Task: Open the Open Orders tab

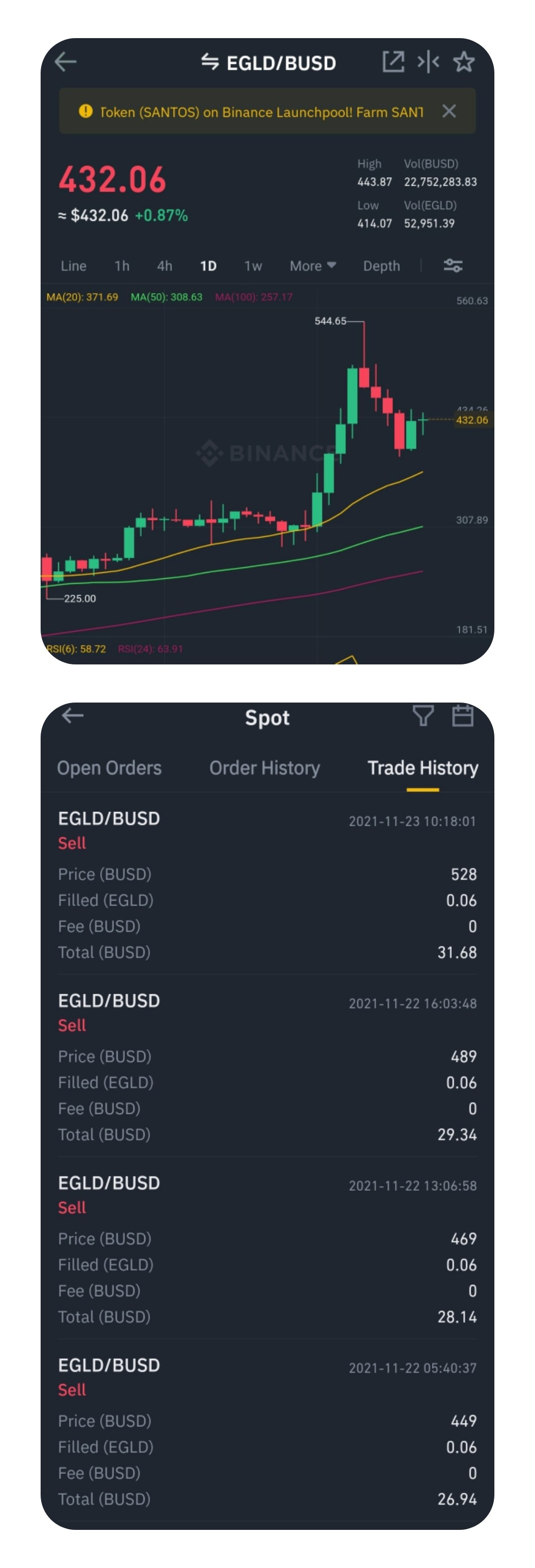Action: click(109, 768)
